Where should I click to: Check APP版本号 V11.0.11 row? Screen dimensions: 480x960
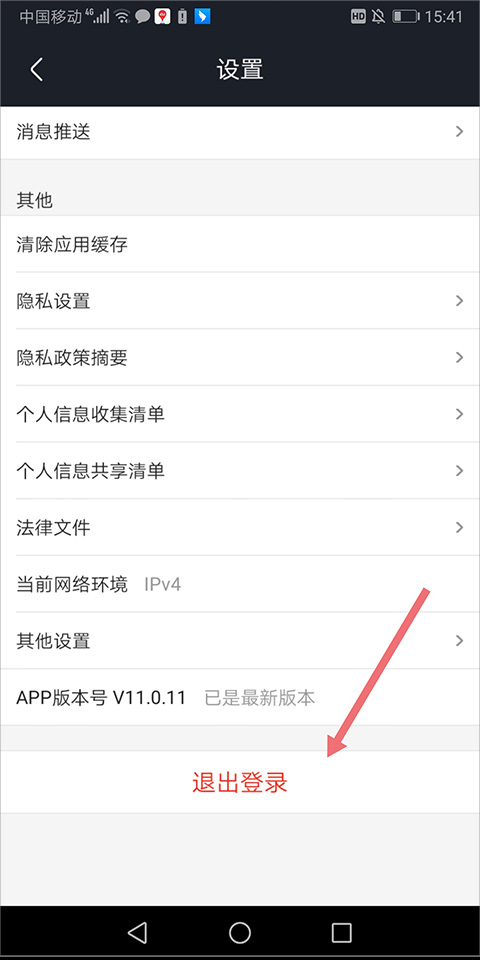pos(240,698)
